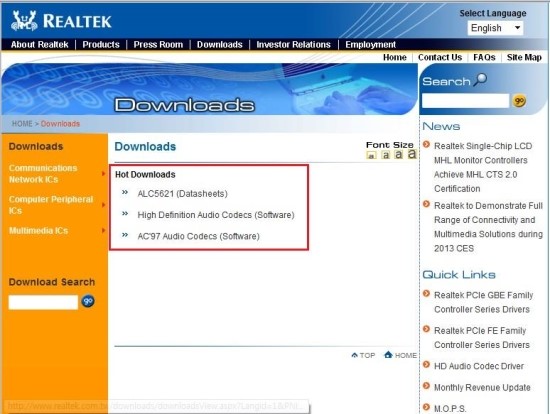The width and height of the screenshot is (550, 414).
Task: Click the Home link in the secondary navigation
Action: tap(395, 57)
